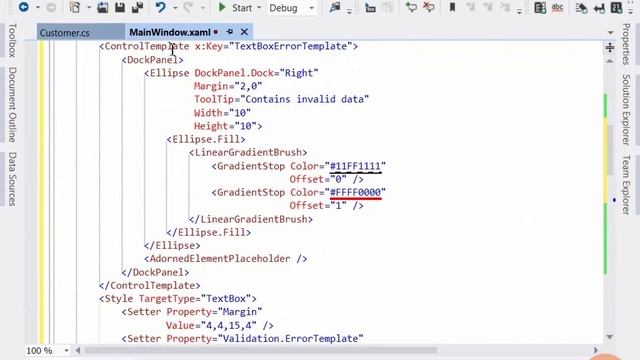Open the Properties side panel
This screenshot has width=640, height=360.
coord(626,44)
